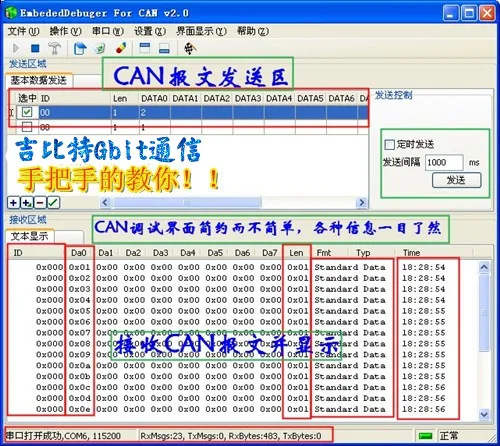
Task: Click the eraser clear icon
Action: point(121,48)
